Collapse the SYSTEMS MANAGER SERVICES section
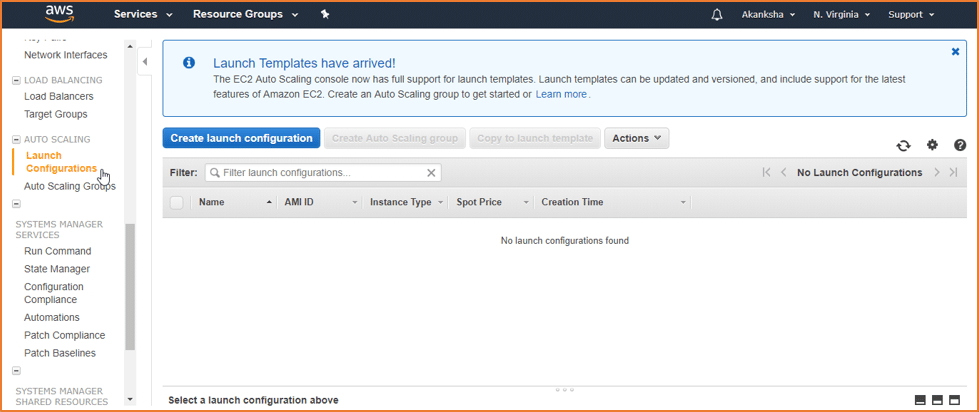 17,204
